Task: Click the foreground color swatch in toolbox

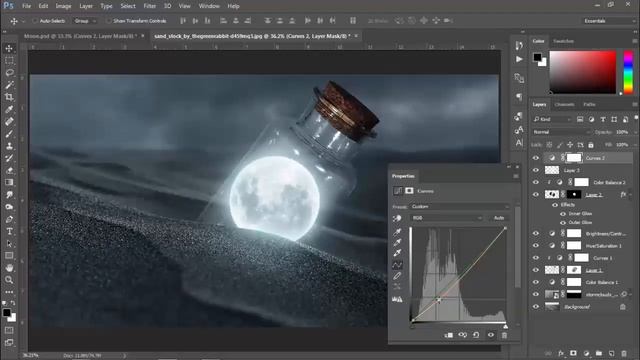Action: [x=7, y=313]
